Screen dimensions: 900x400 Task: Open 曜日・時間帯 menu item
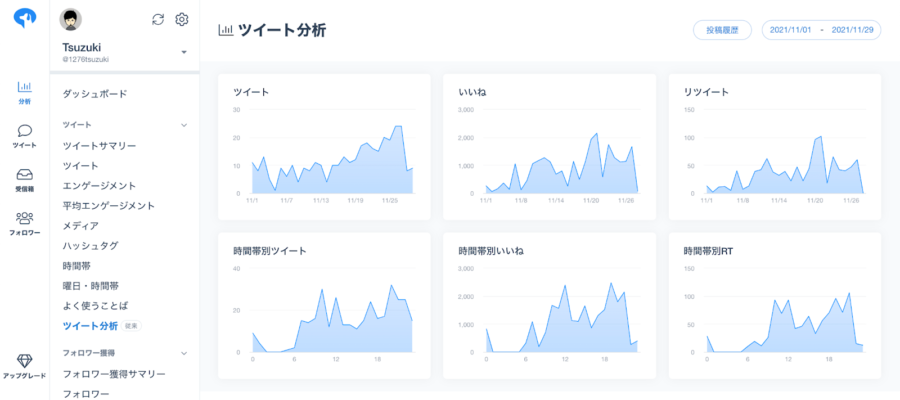(x=90, y=286)
